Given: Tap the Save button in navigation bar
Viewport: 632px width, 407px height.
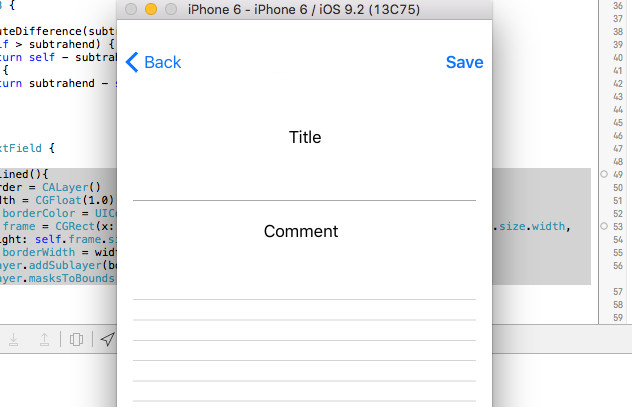Looking at the screenshot, I should (x=464, y=62).
